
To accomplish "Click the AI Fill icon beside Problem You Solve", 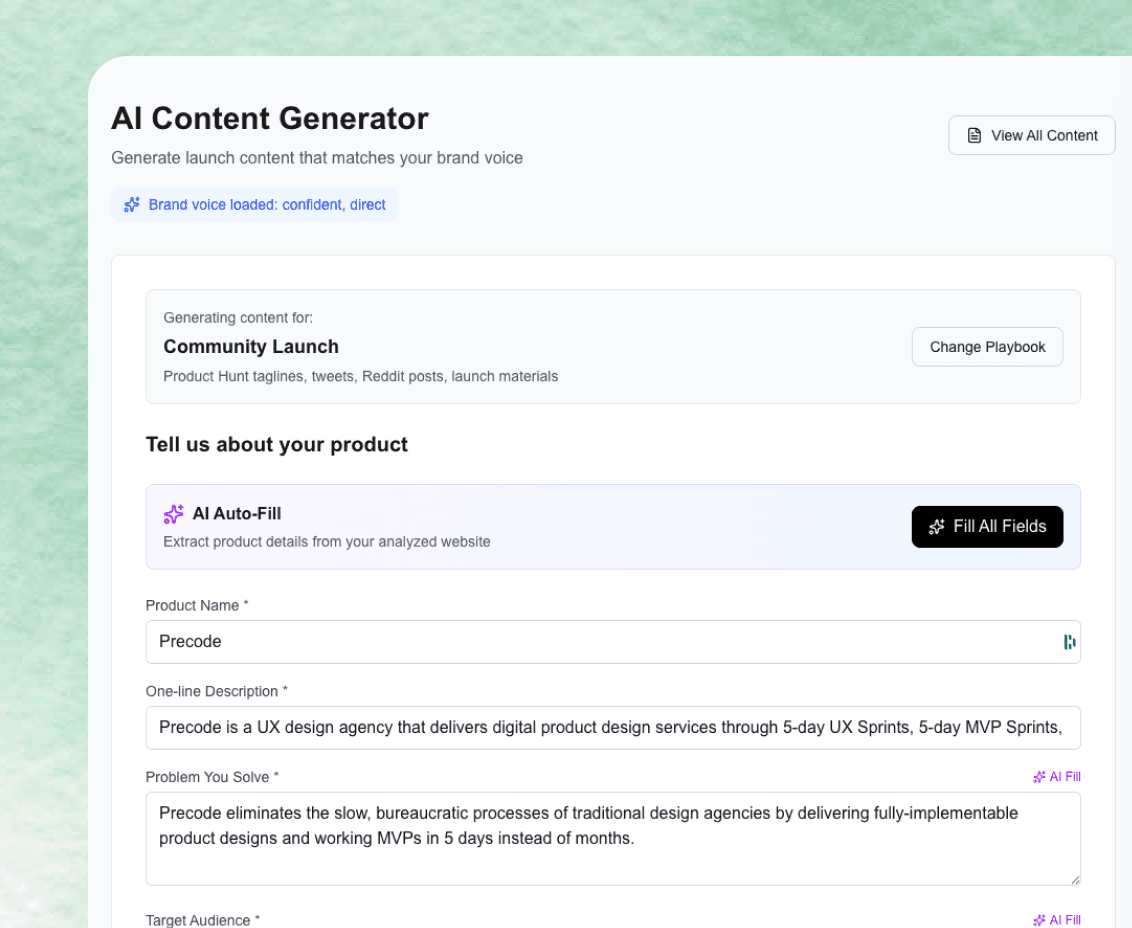I will click(x=1039, y=776).
